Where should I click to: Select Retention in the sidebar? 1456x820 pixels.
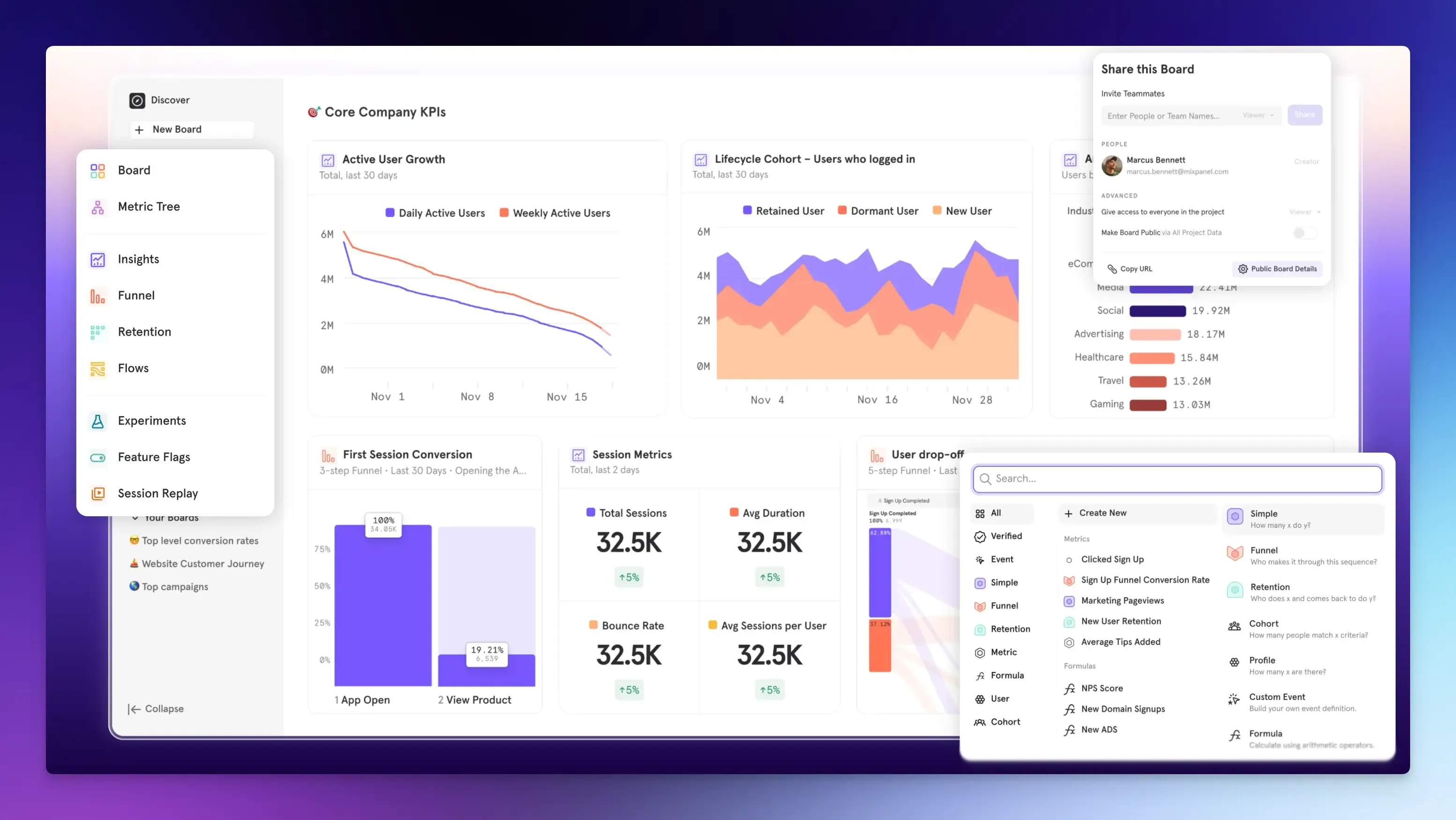(x=144, y=332)
